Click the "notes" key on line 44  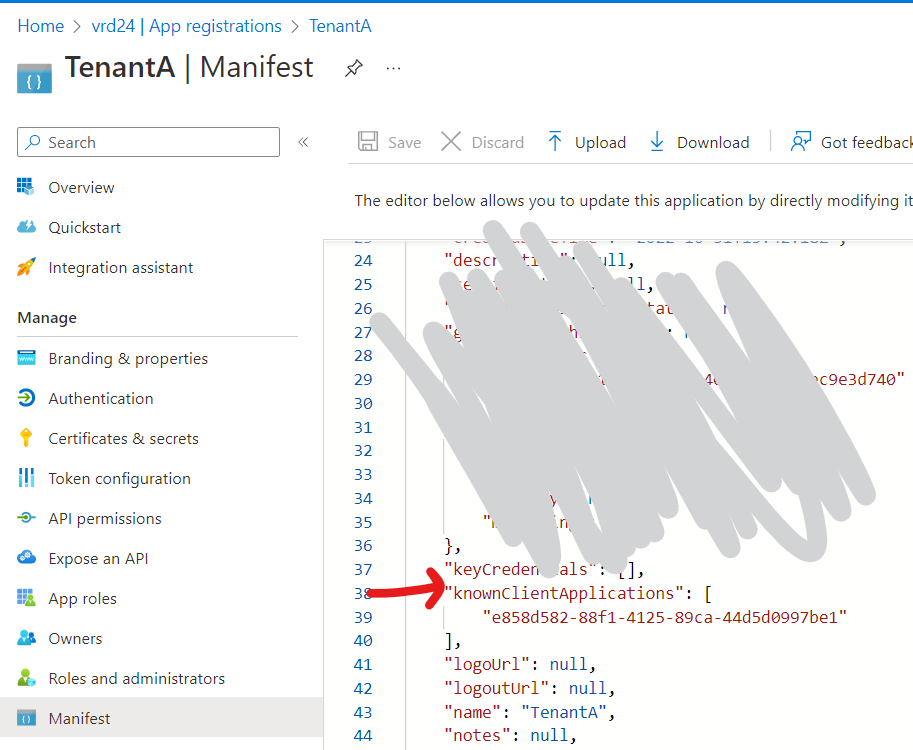pos(477,735)
